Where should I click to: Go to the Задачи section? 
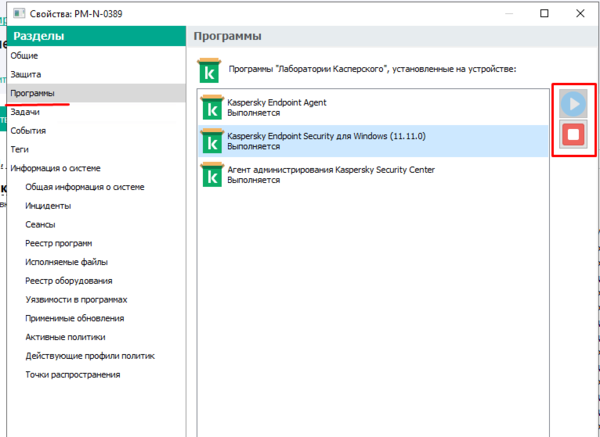(x=25, y=112)
